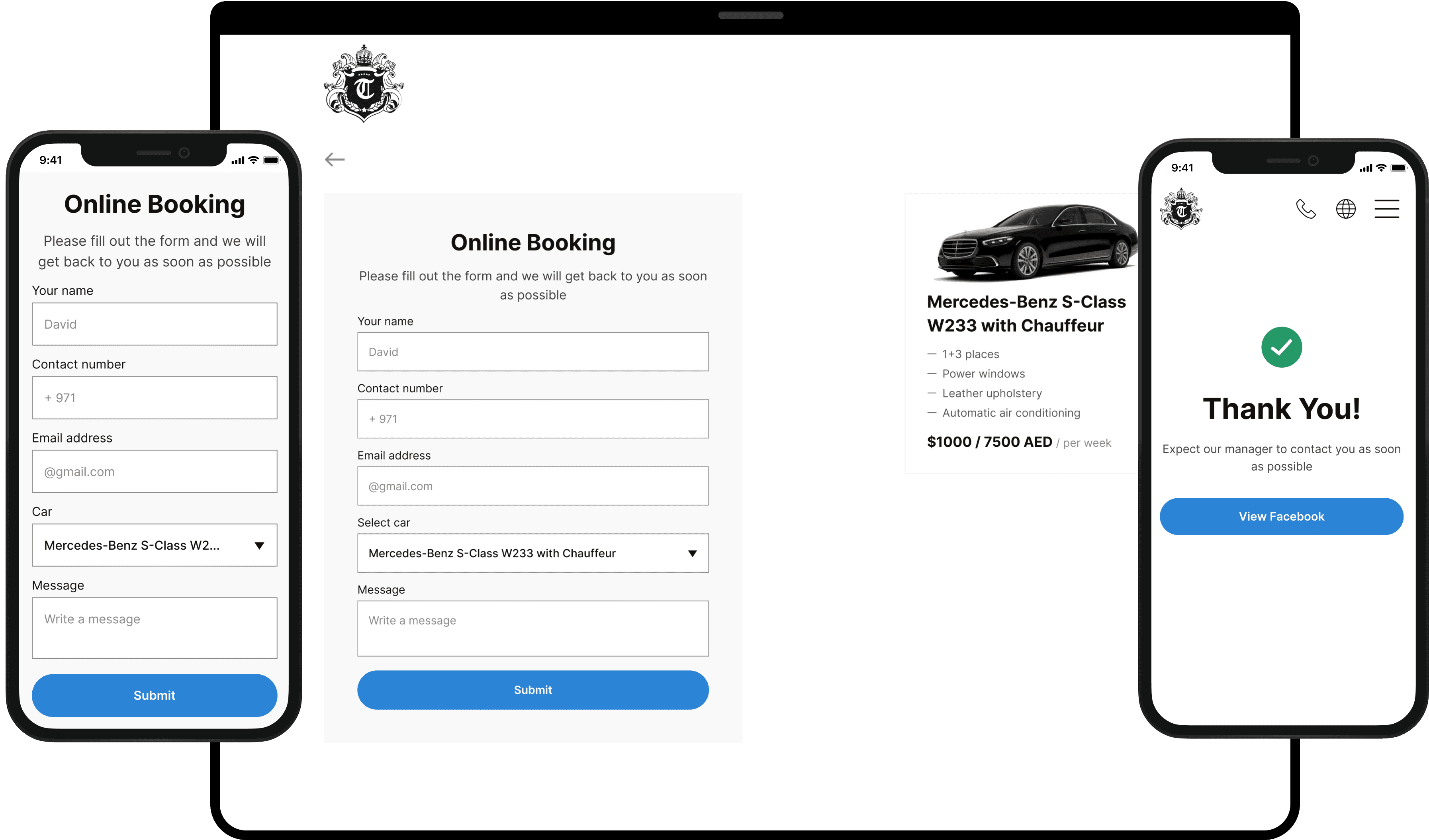Click the Write a message box on tablet
The width and height of the screenshot is (1429, 840).
coord(532,629)
